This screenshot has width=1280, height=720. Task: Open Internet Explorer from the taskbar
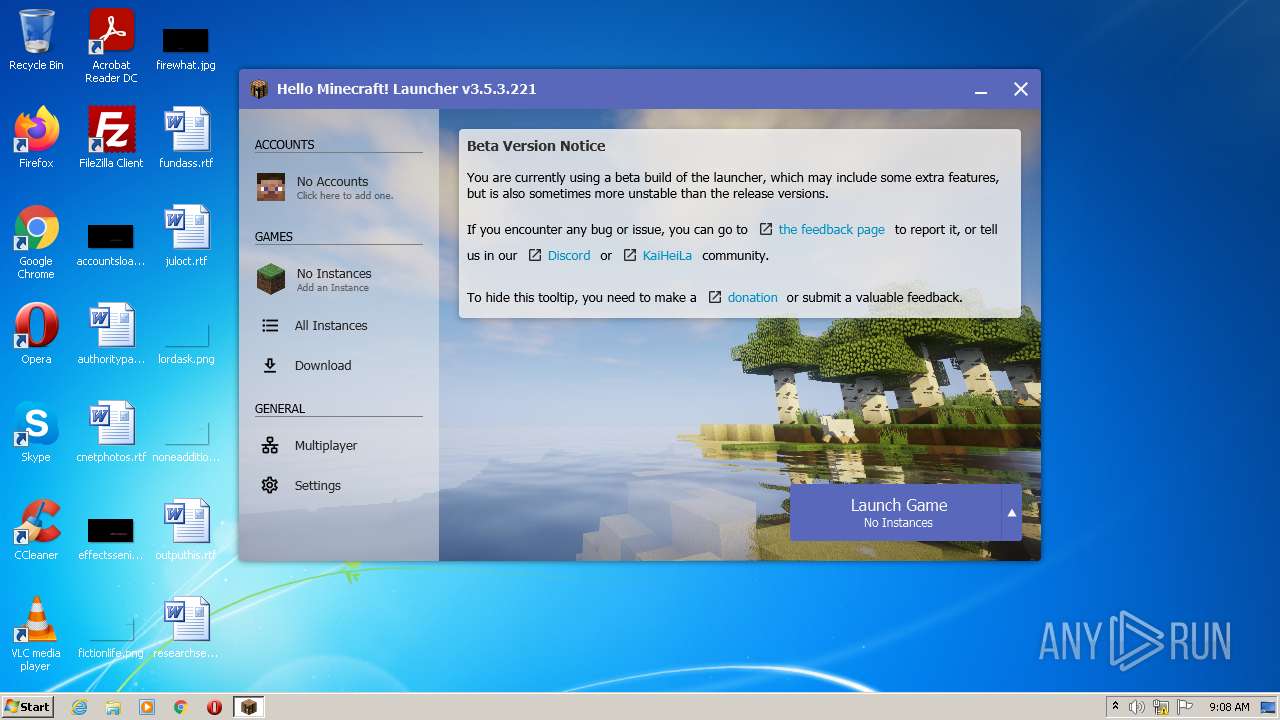pyautogui.click(x=79, y=707)
